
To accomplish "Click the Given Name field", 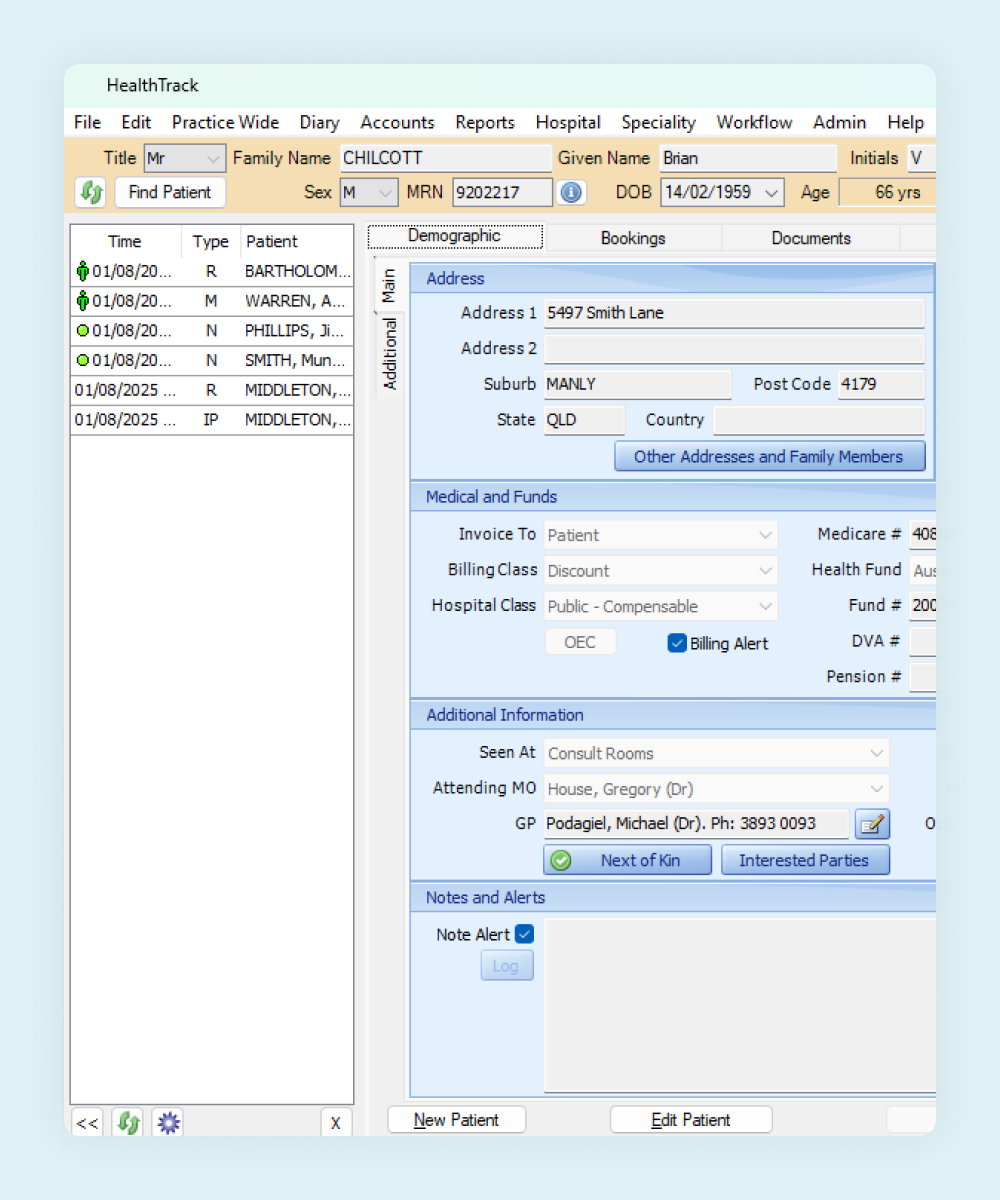I will pos(748,158).
